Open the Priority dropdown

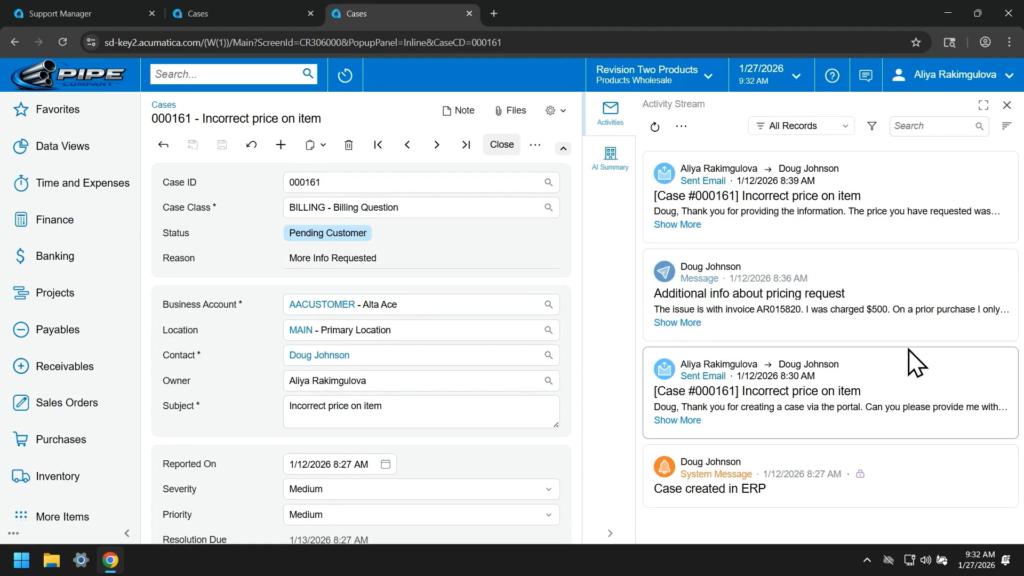[548, 515]
